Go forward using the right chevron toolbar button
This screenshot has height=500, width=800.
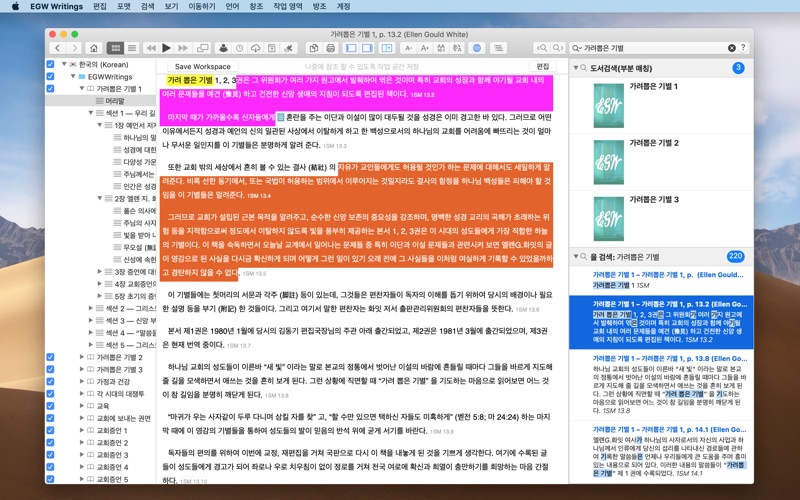[x=74, y=48]
